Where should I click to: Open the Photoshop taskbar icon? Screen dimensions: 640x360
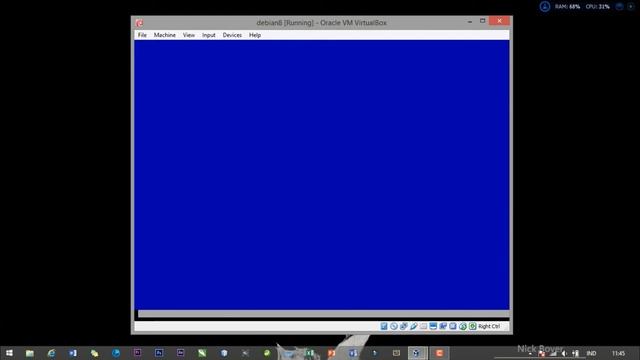click(159, 353)
